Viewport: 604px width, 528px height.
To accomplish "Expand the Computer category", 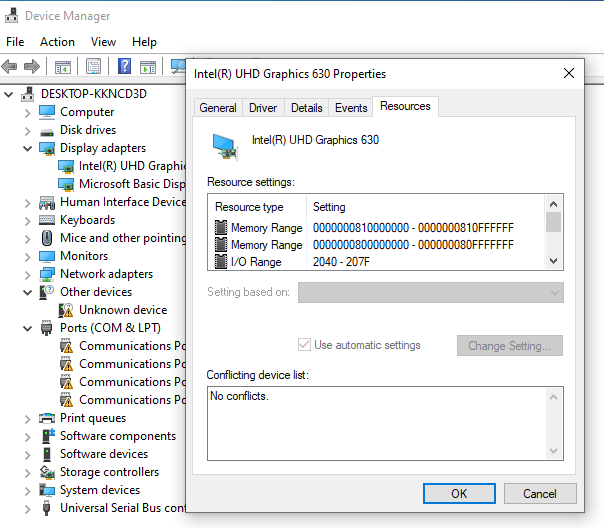I will pos(27,113).
